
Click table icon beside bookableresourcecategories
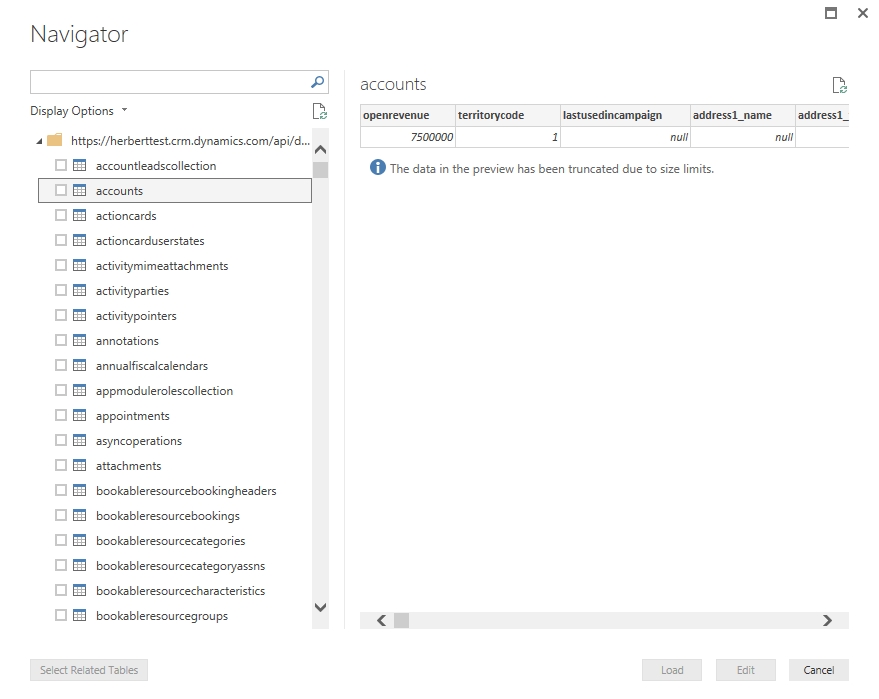(x=80, y=540)
